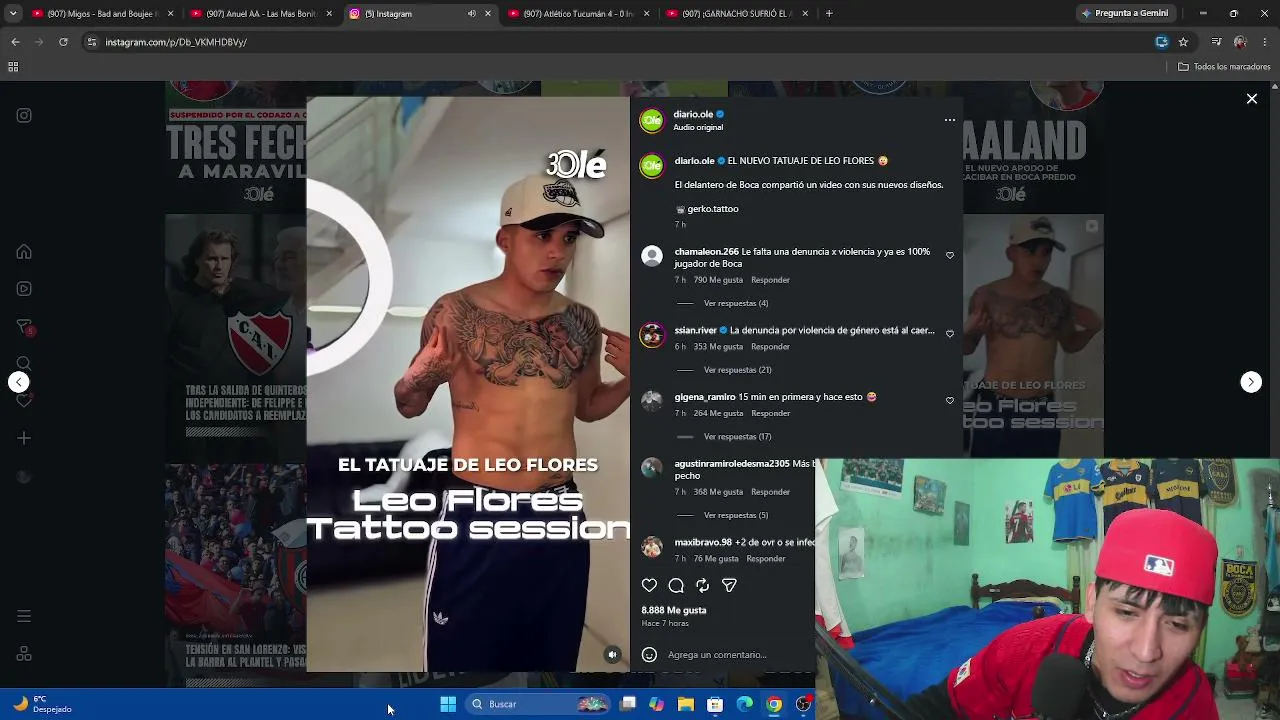Expand the 21 replies under ssian.river's comment

point(738,370)
